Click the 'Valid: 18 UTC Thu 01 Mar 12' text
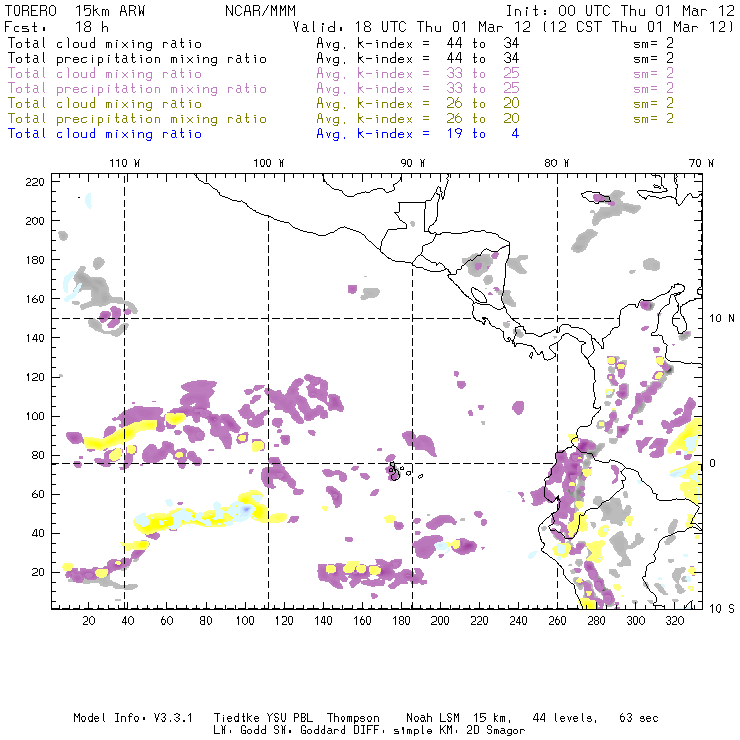 (x=414, y=27)
